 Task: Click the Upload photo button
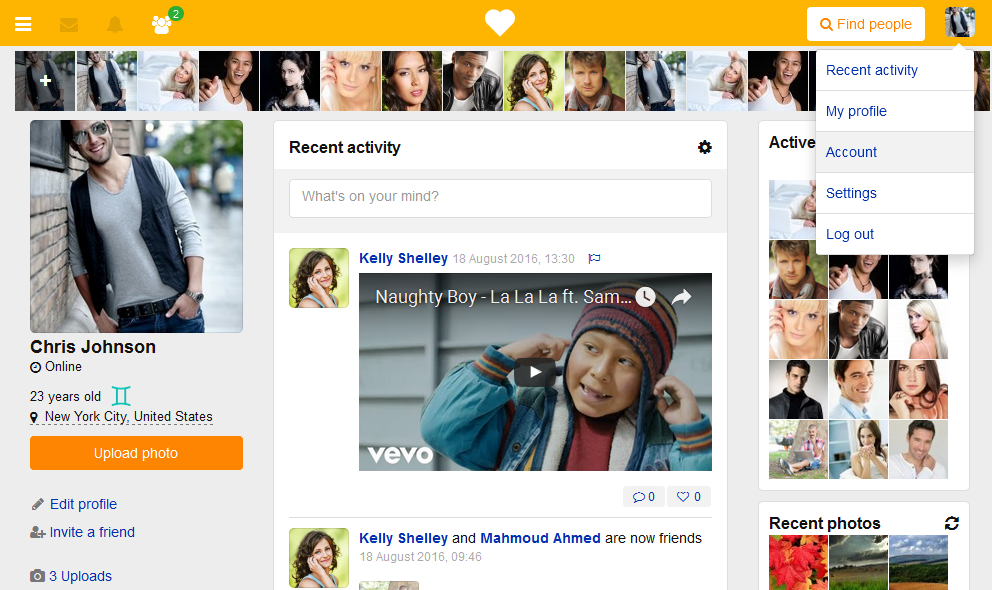(137, 453)
